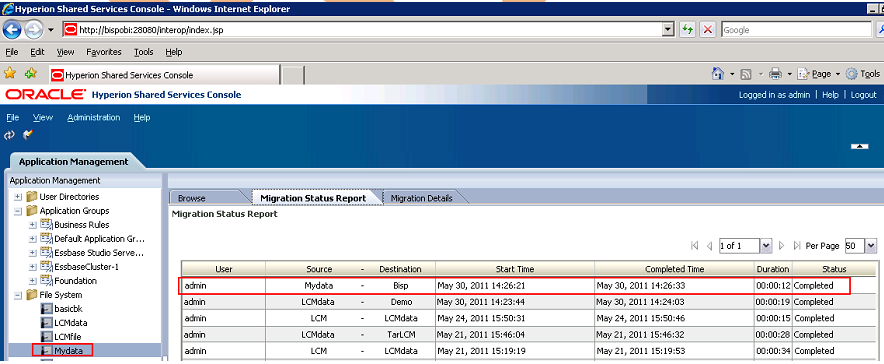
Task: Expand the Essbase Studio Serve... node
Action: (x=33, y=253)
